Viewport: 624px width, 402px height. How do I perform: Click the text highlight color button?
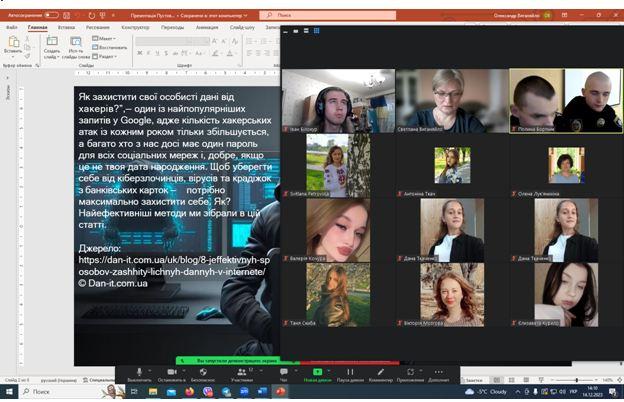[215, 53]
